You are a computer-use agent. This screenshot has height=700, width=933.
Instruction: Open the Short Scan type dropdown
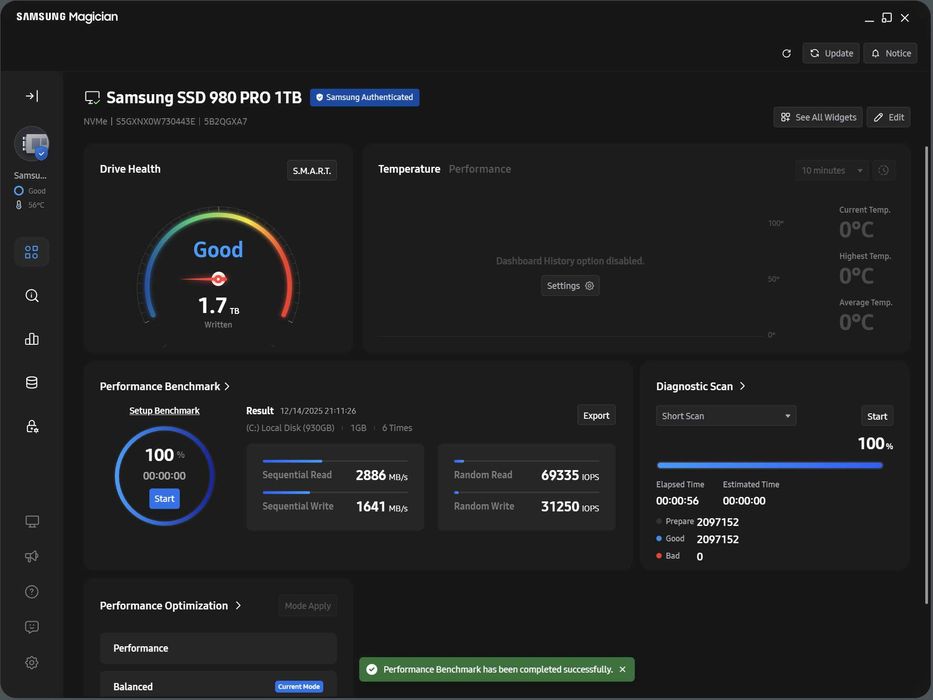[726, 416]
